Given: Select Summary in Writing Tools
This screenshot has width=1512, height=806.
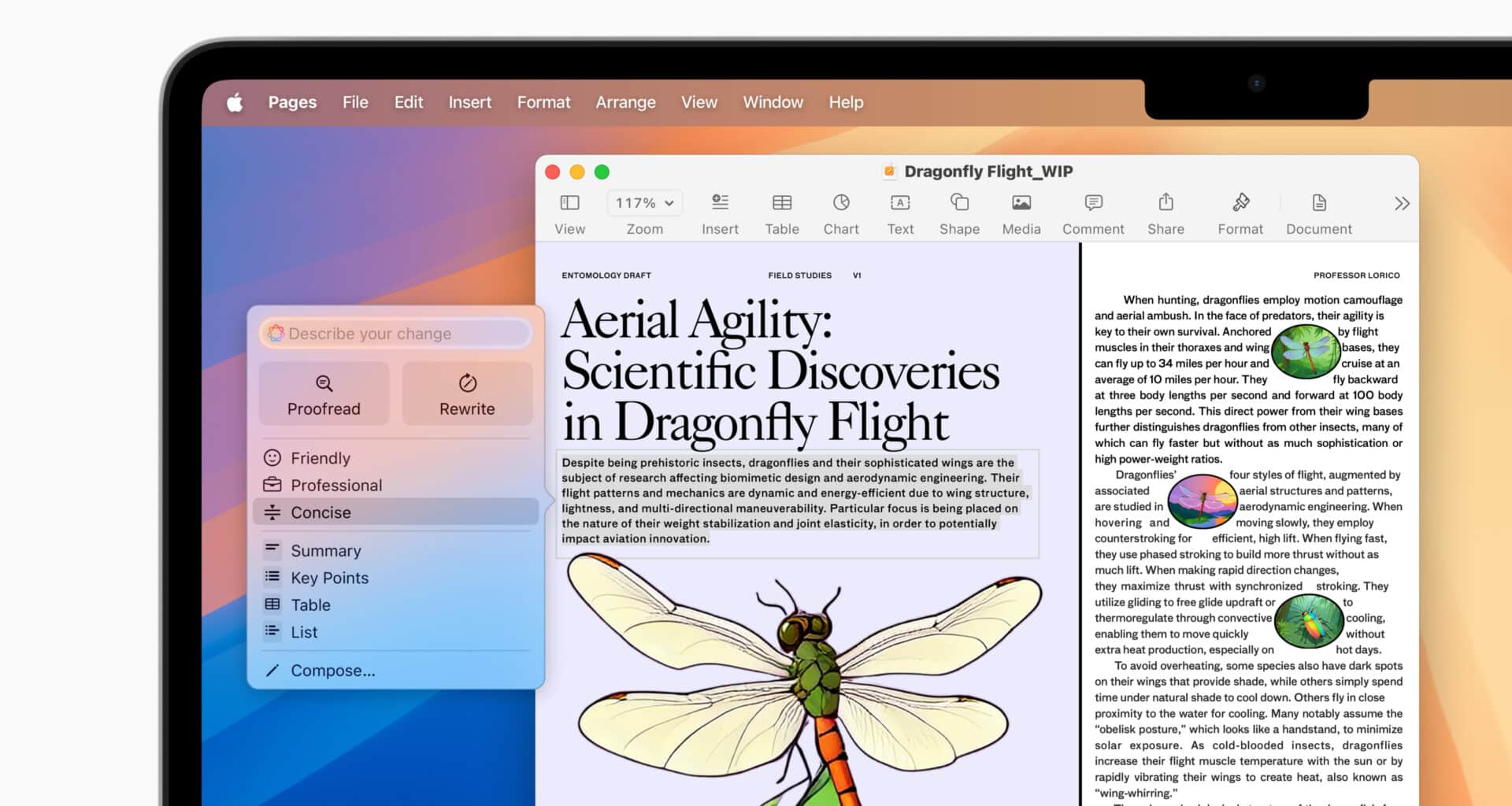Looking at the screenshot, I should (x=396, y=550).
